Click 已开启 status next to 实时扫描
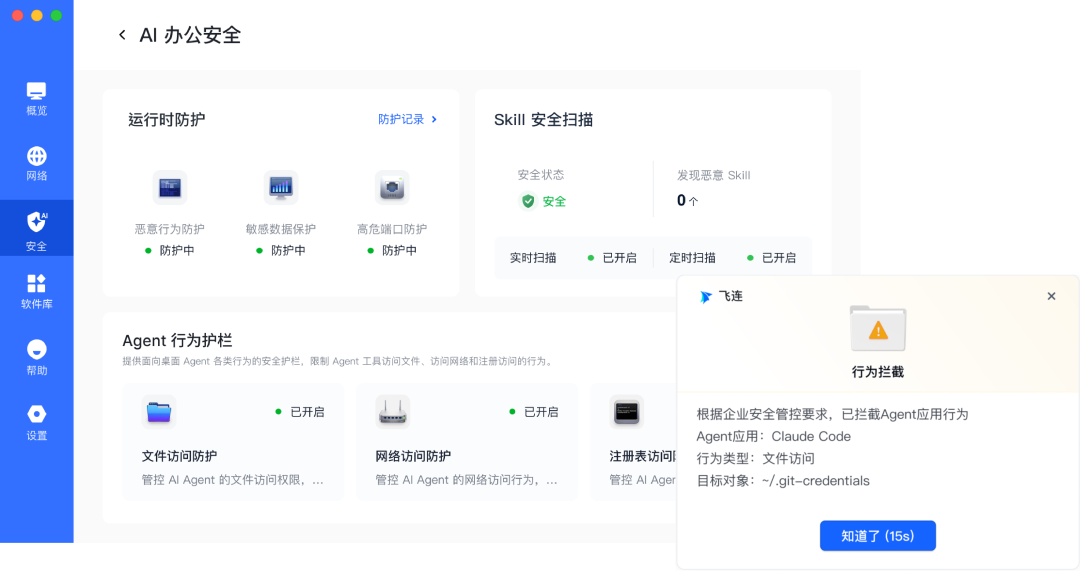Screen dimensions: 1080x571 pos(612,258)
